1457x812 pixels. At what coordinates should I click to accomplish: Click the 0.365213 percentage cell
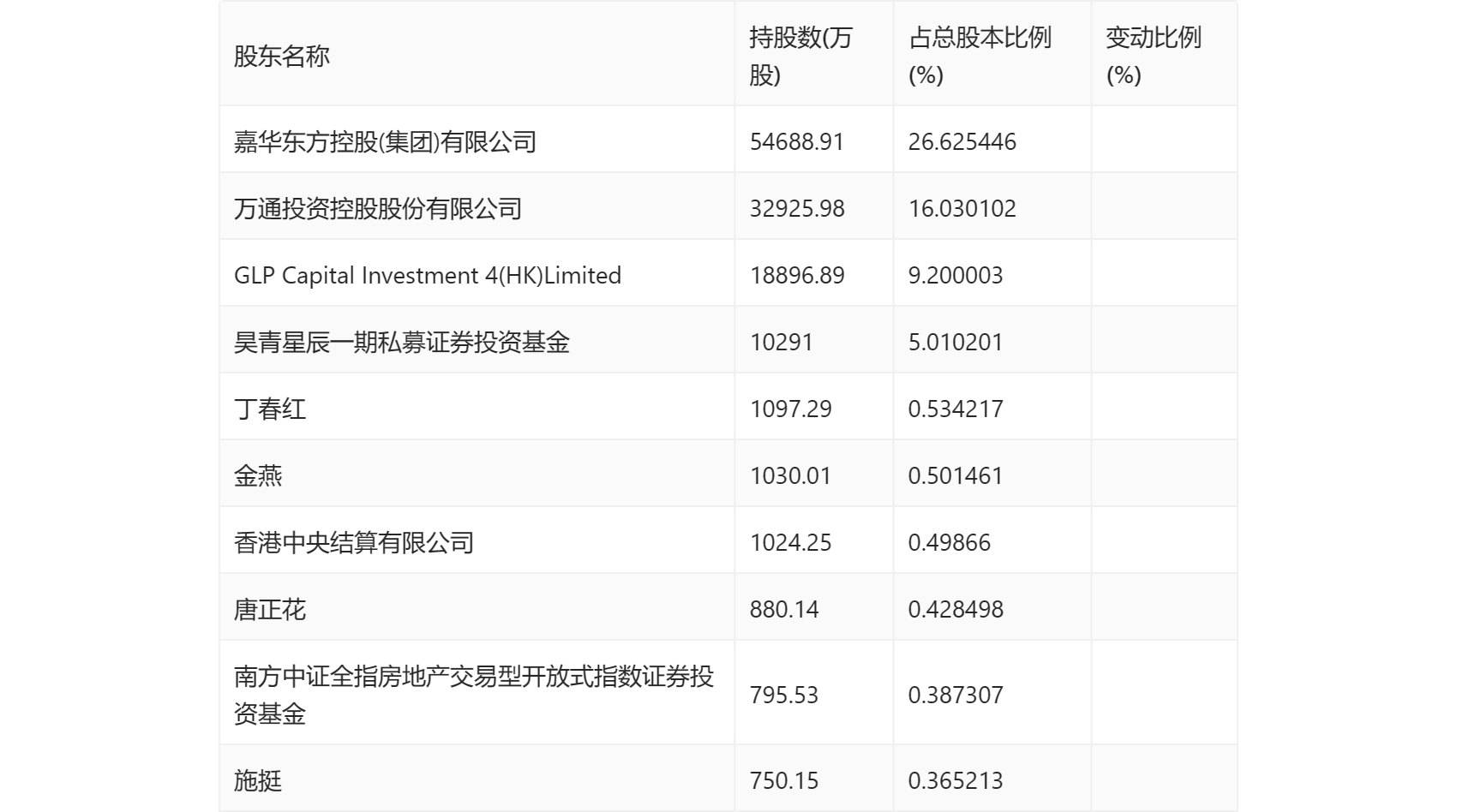(955, 781)
